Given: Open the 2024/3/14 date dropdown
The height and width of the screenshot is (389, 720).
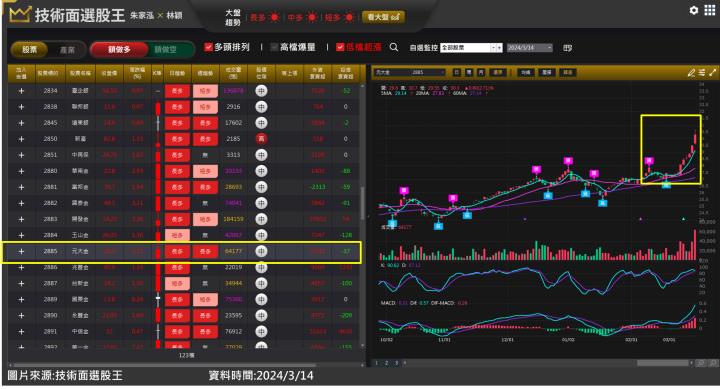Looking at the screenshot, I should (529, 48).
